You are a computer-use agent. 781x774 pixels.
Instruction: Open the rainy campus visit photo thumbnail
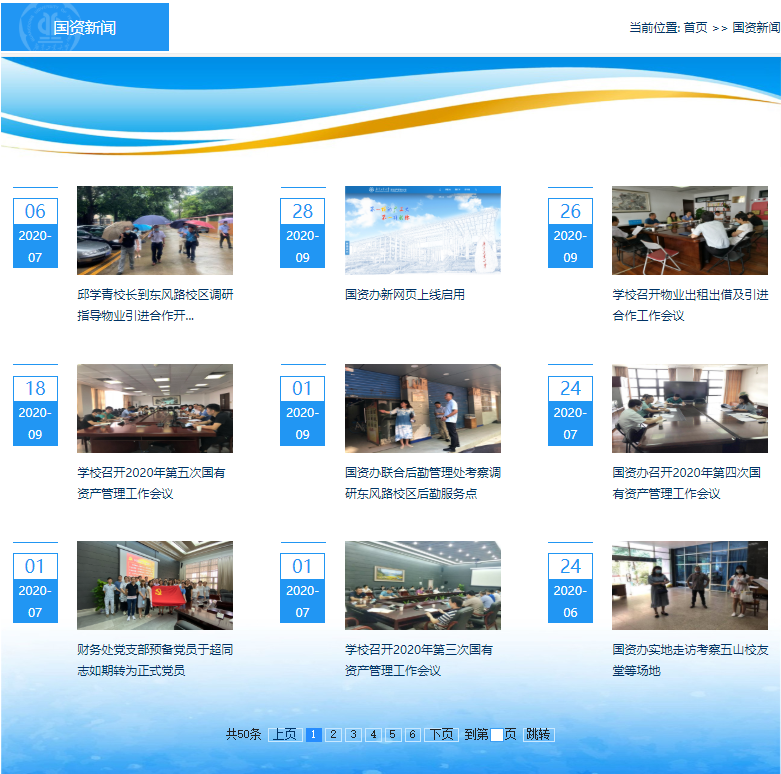pyautogui.click(x=155, y=230)
